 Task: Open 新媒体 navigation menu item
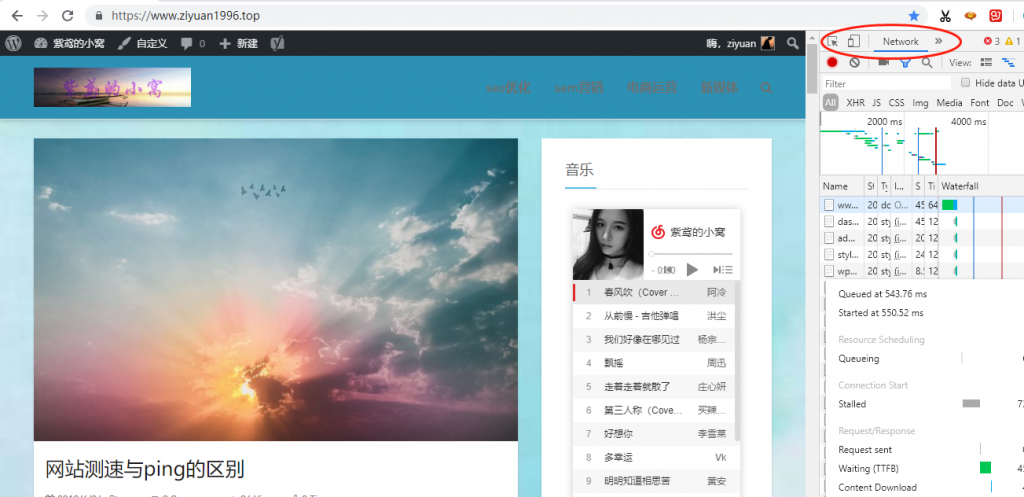tap(720, 88)
